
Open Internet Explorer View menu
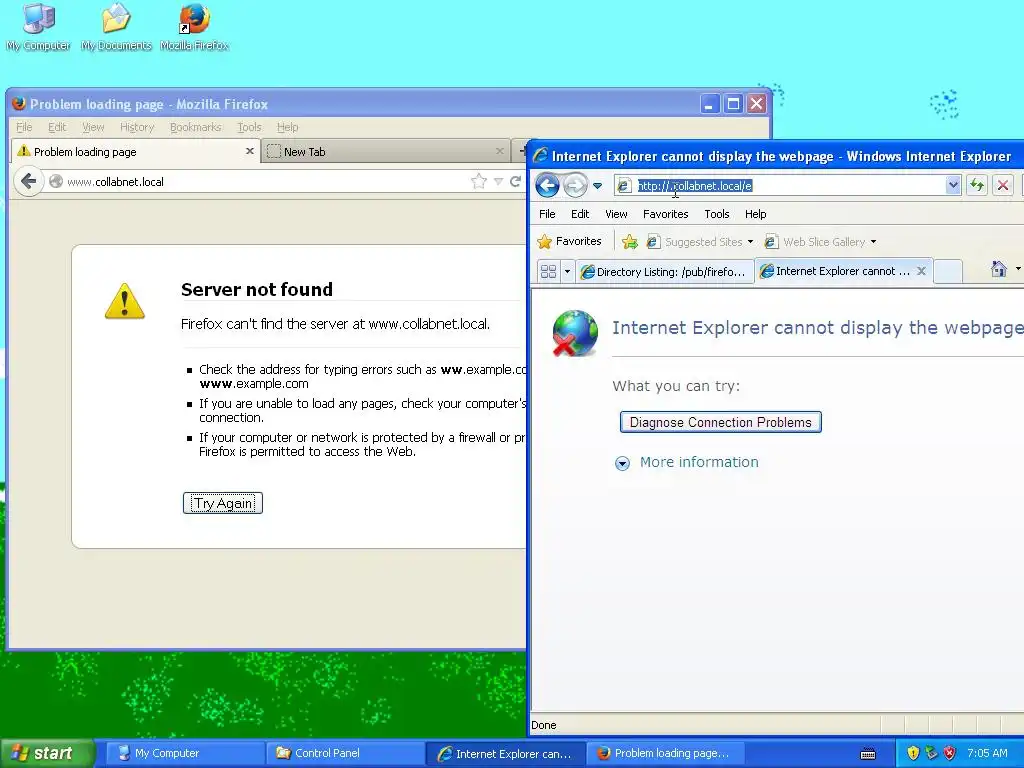coord(616,214)
